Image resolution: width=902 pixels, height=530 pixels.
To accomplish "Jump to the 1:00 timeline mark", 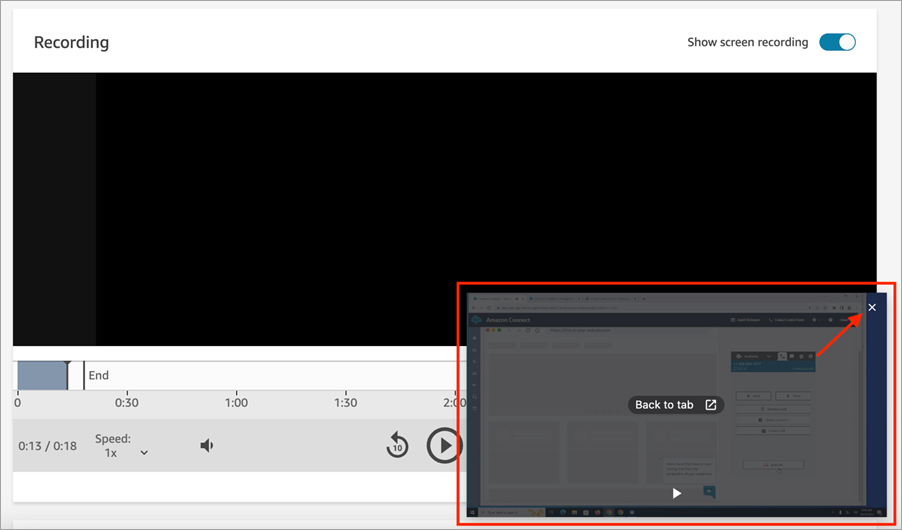I will coord(236,402).
